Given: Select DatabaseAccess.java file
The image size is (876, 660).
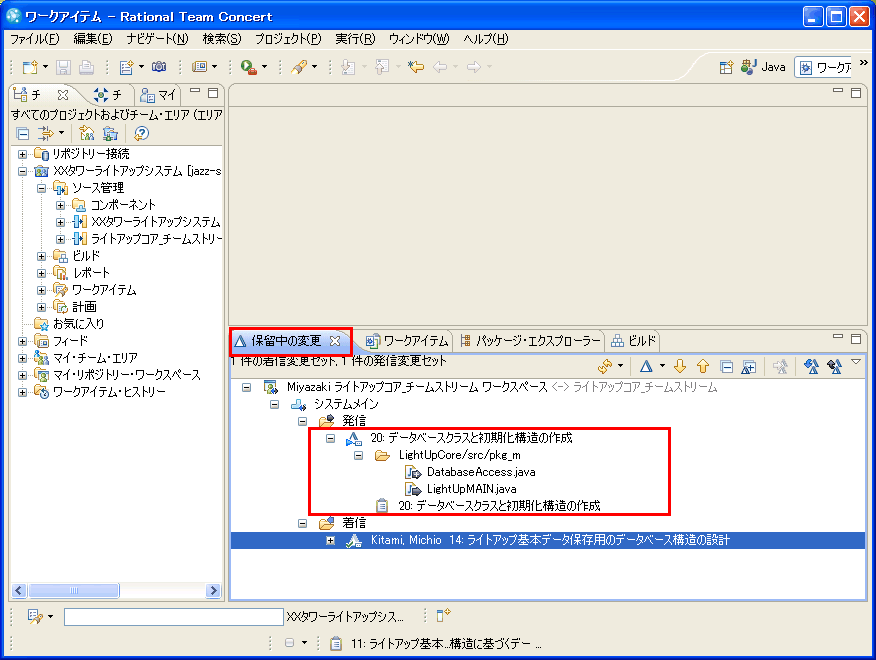Looking at the screenshot, I should coord(481,472).
